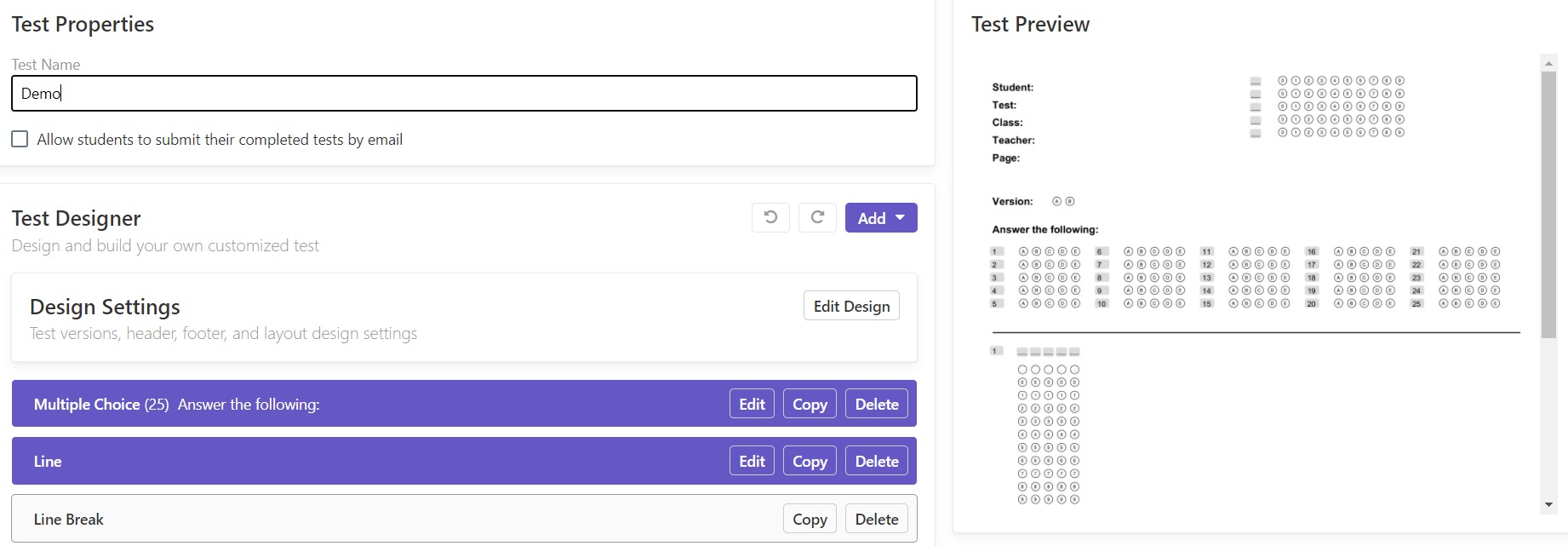This screenshot has width=1568, height=546.
Task: Enable submitting completed tests by email
Action: click(20, 139)
